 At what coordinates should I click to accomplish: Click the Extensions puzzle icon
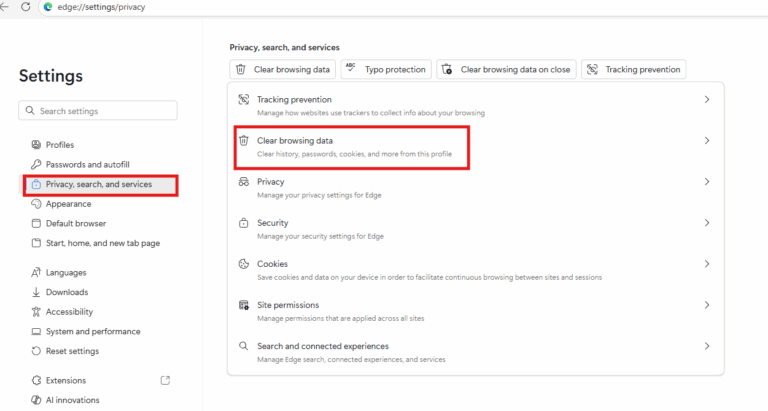pos(36,380)
